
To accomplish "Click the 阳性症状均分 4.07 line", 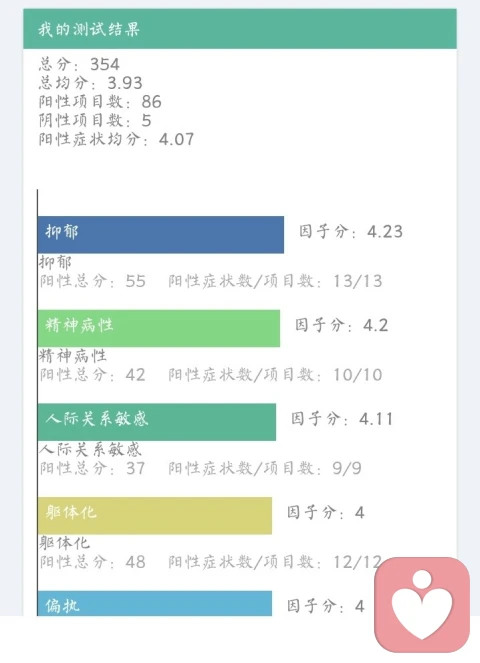I will (x=116, y=139).
